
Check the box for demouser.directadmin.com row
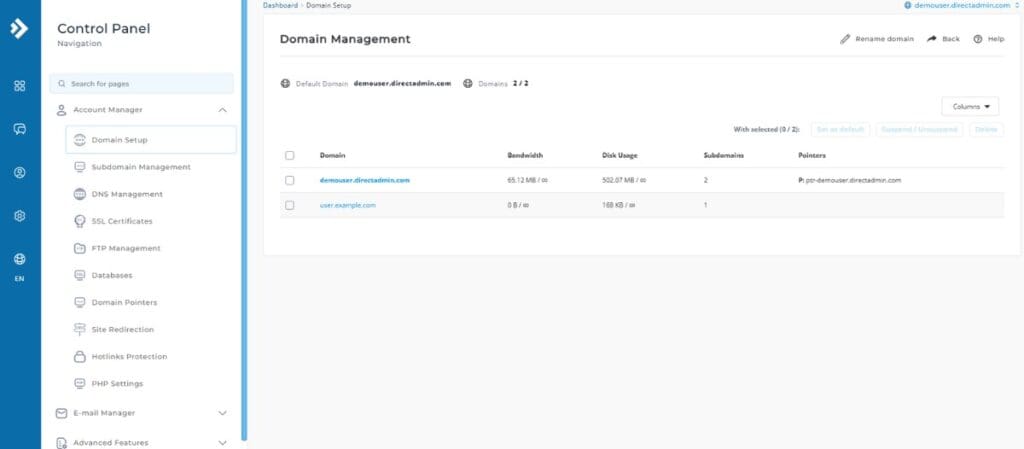point(290,180)
